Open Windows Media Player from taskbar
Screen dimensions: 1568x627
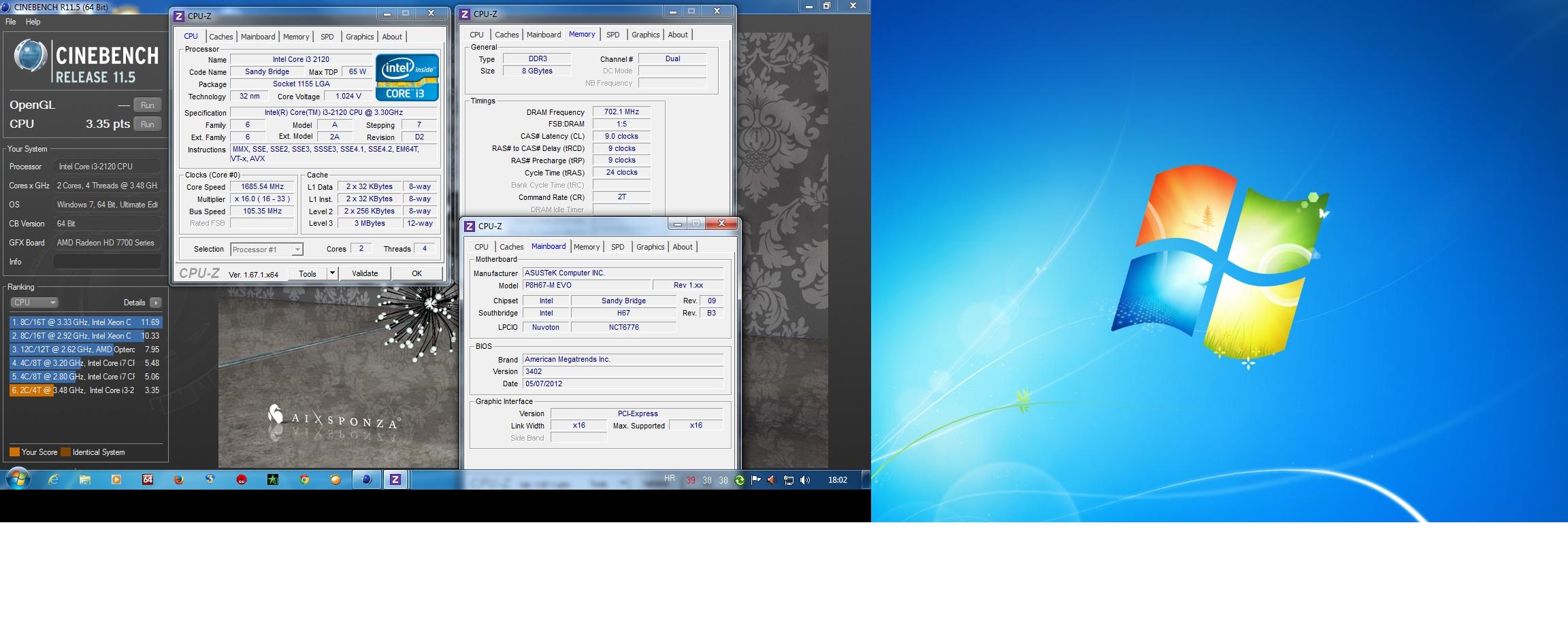point(116,479)
